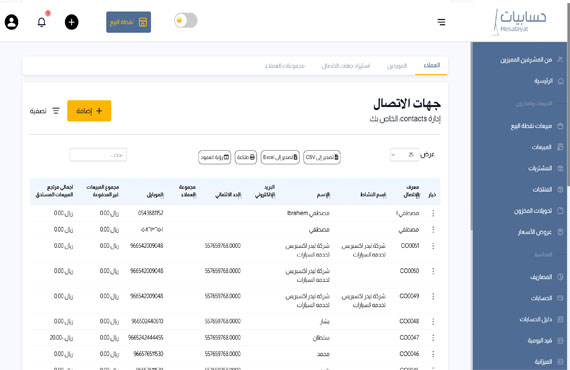Click mobile number 054388152

(150, 213)
